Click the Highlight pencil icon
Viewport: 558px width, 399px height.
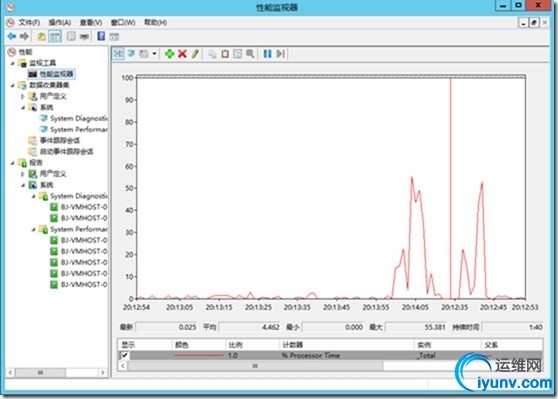coord(195,54)
